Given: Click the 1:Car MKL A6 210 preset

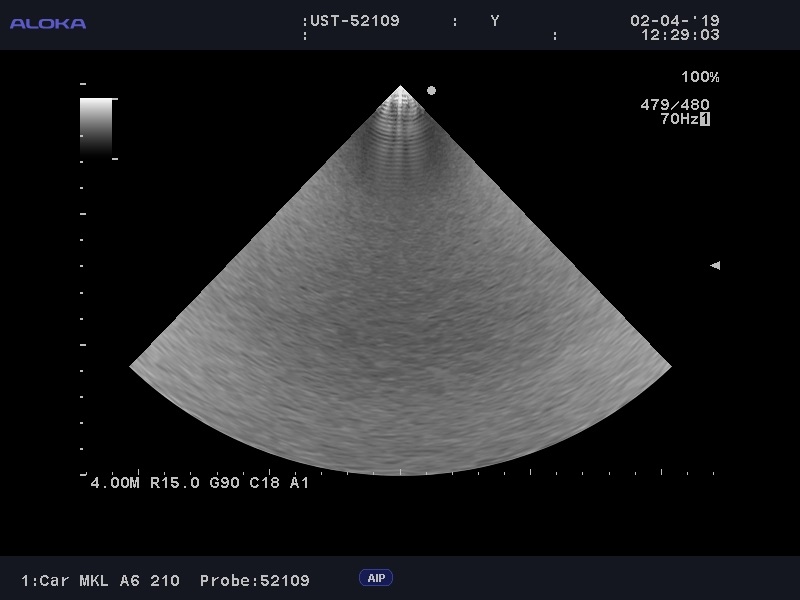Looking at the screenshot, I should pos(100,581).
